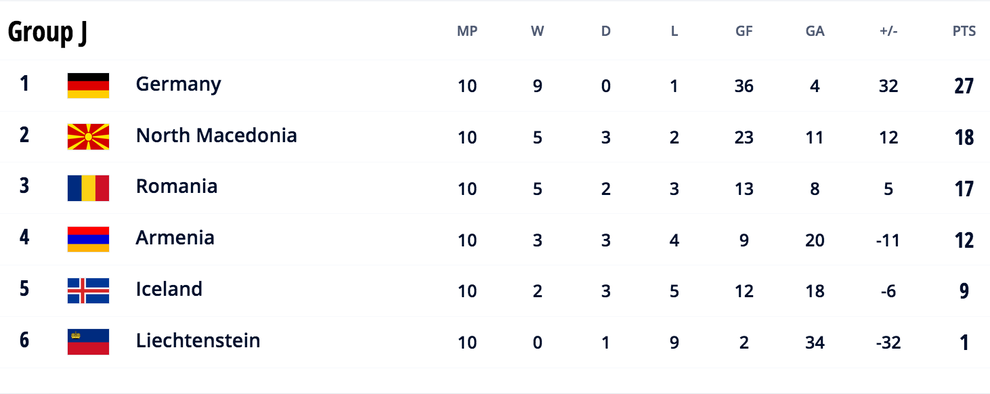Open the Iceland team name
Image resolution: width=990 pixels, height=394 pixels.
pyautogui.click(x=169, y=289)
